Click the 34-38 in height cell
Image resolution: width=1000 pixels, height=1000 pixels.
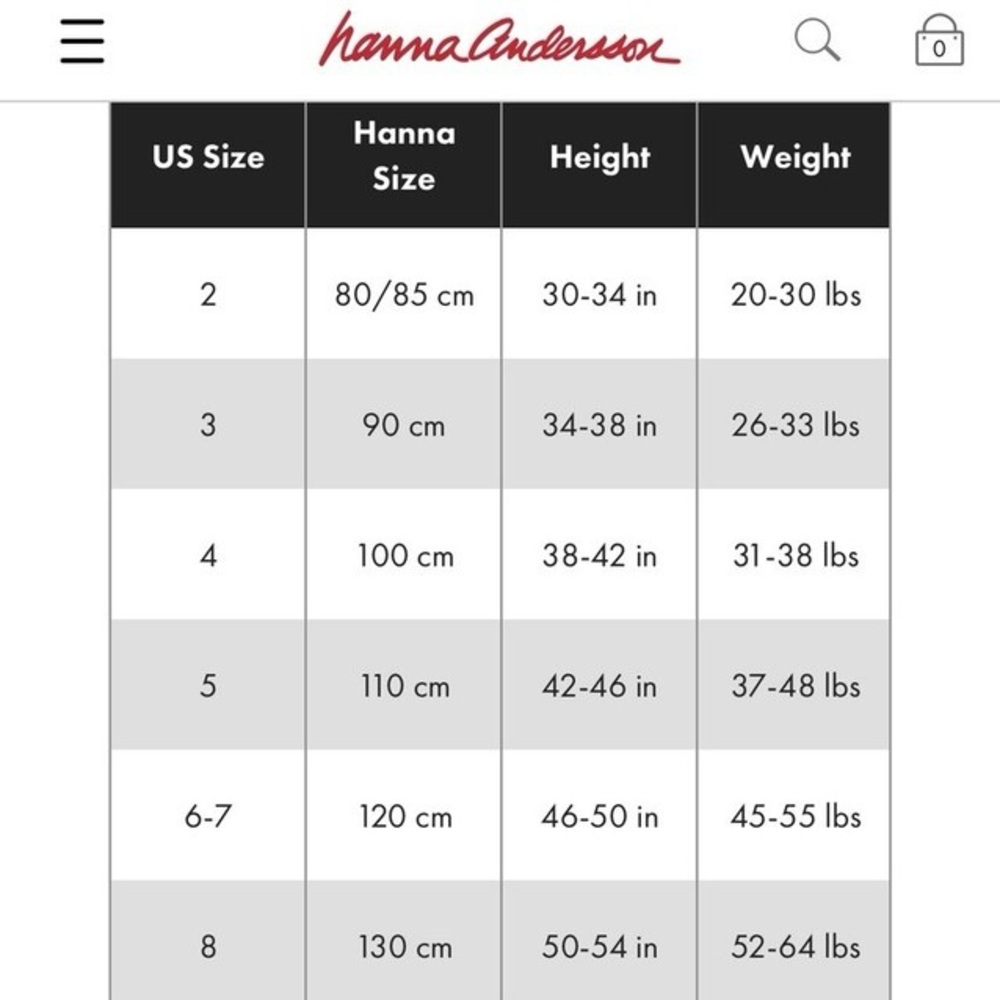599,424
